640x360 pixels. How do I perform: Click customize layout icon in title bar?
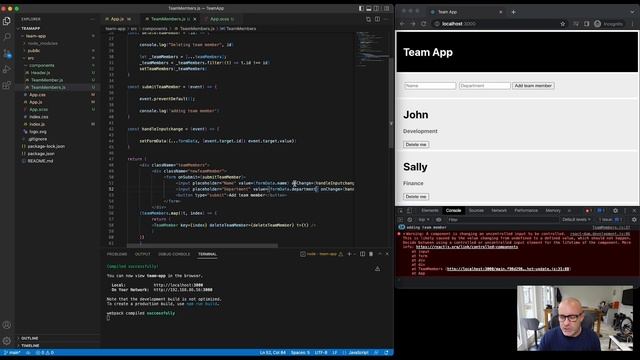[x=386, y=8]
